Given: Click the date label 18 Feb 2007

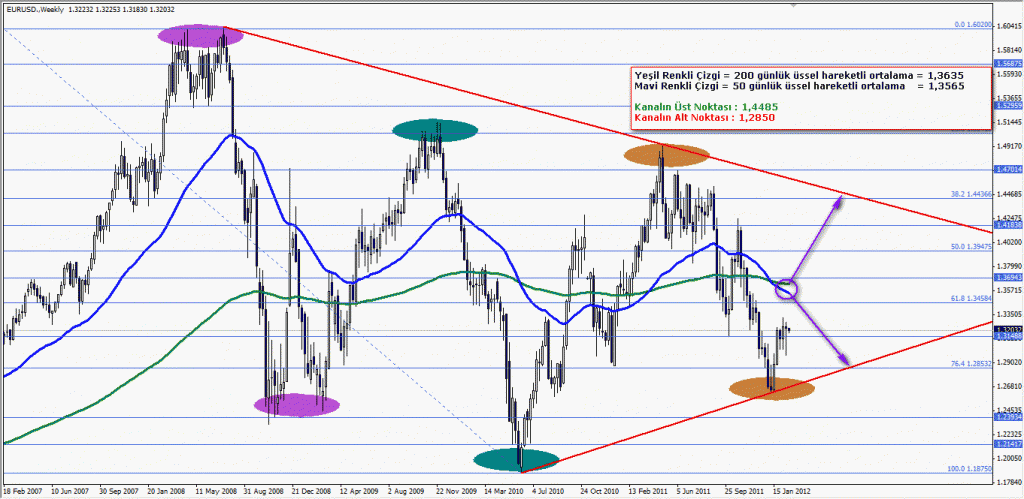Looking at the screenshot, I should pos(22,489).
